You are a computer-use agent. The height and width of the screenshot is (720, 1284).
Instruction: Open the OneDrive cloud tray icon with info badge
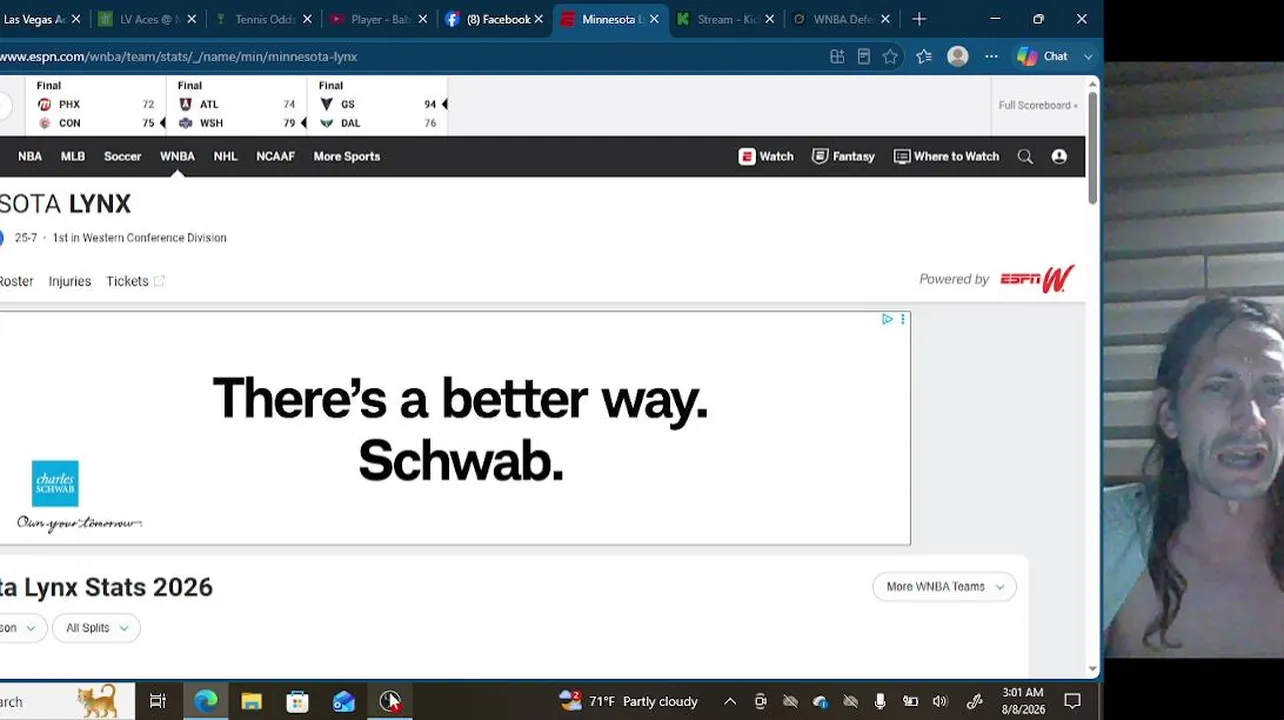tap(820, 701)
